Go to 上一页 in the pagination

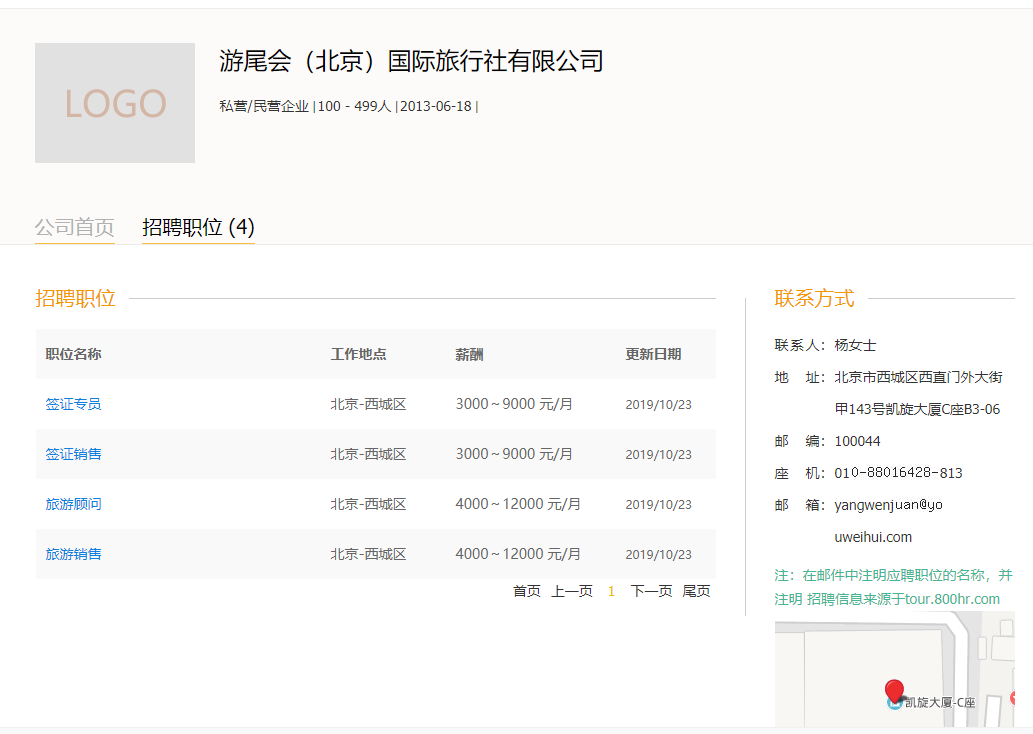pos(572,591)
